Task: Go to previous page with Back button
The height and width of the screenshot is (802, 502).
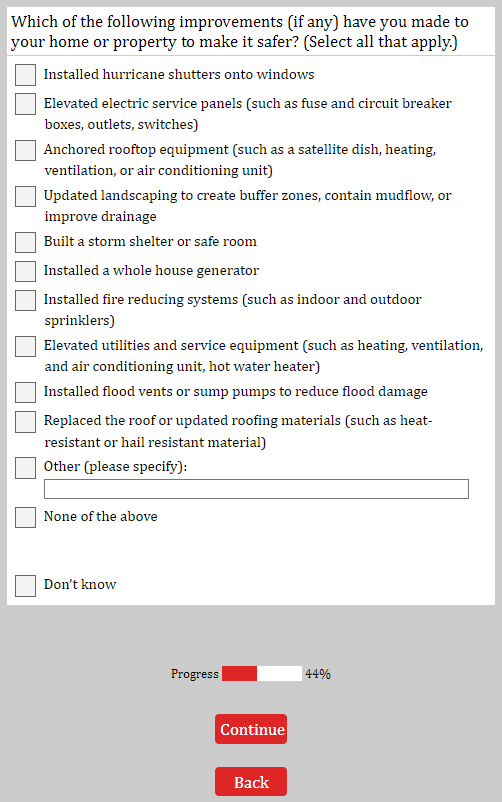Action: point(251,782)
